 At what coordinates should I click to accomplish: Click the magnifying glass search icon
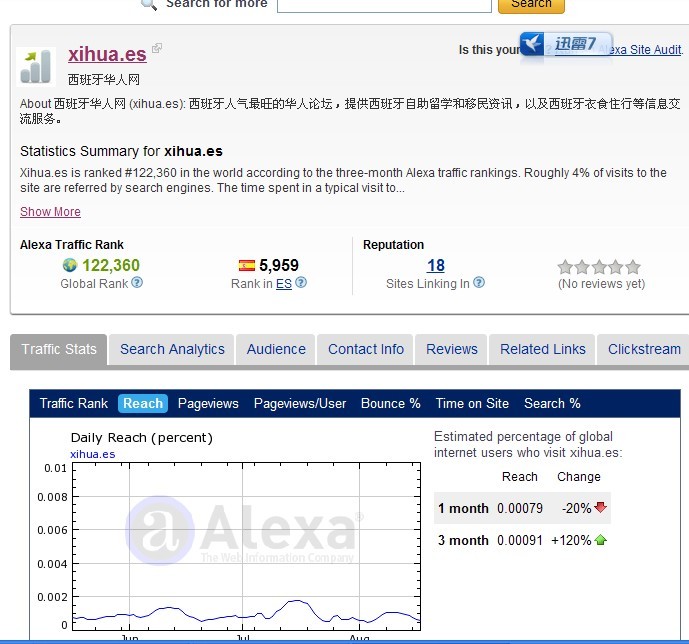coord(149,4)
